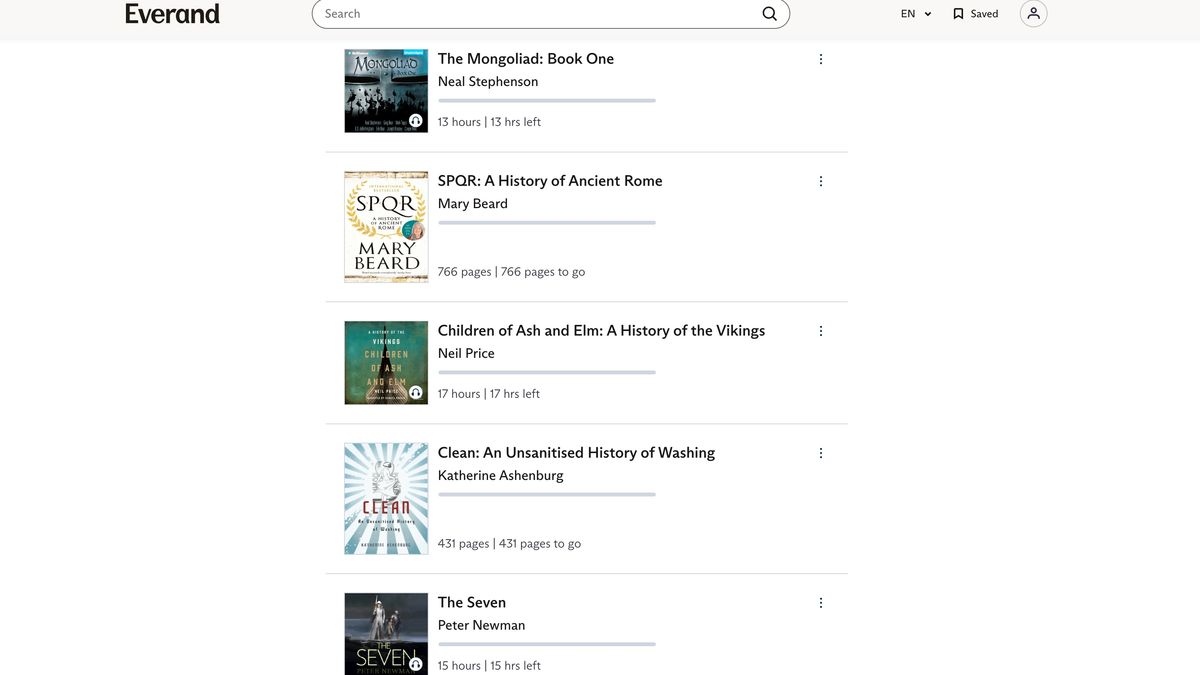This screenshot has width=1200, height=675.
Task: Open the three-dot menu for Children of Ash and Elm
Action: click(x=820, y=330)
